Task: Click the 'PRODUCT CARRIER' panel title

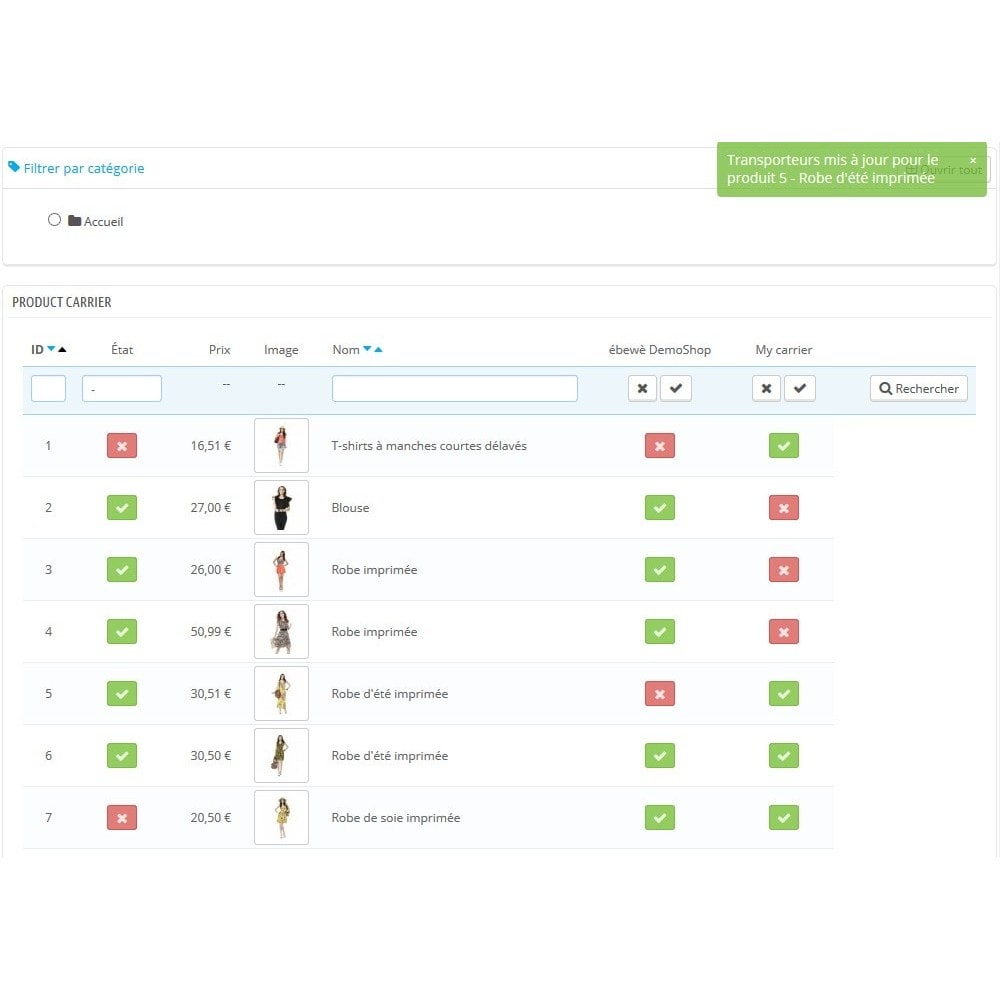Action: pos(62,302)
